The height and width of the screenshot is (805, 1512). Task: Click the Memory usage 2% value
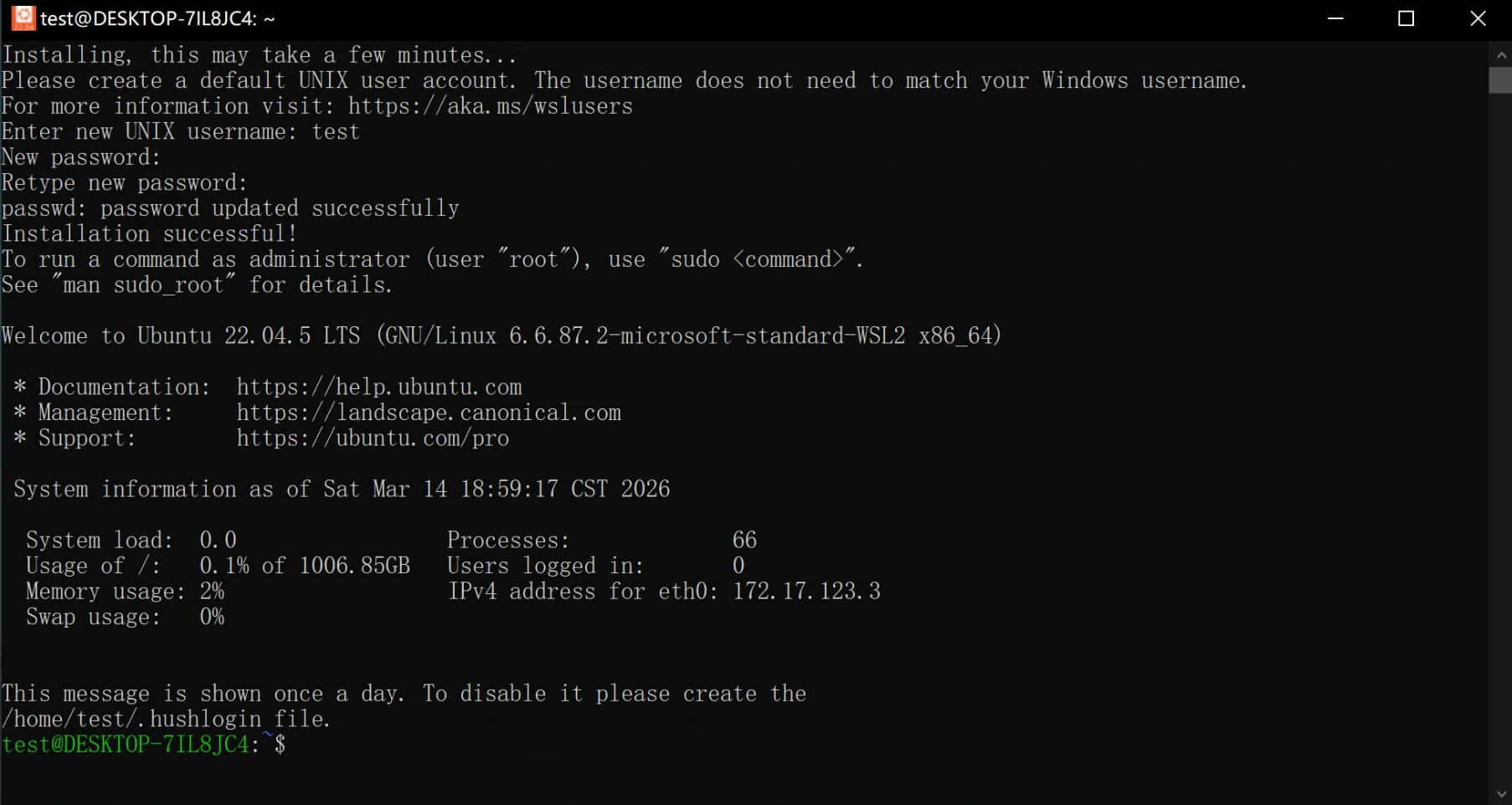pyautogui.click(x=212, y=592)
